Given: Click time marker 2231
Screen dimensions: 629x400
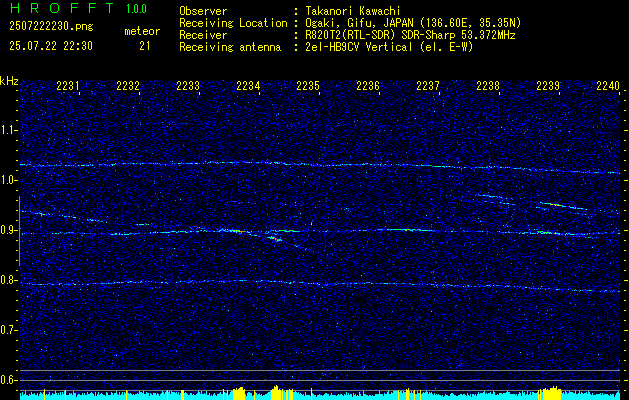Looking at the screenshot, I should (68, 86).
